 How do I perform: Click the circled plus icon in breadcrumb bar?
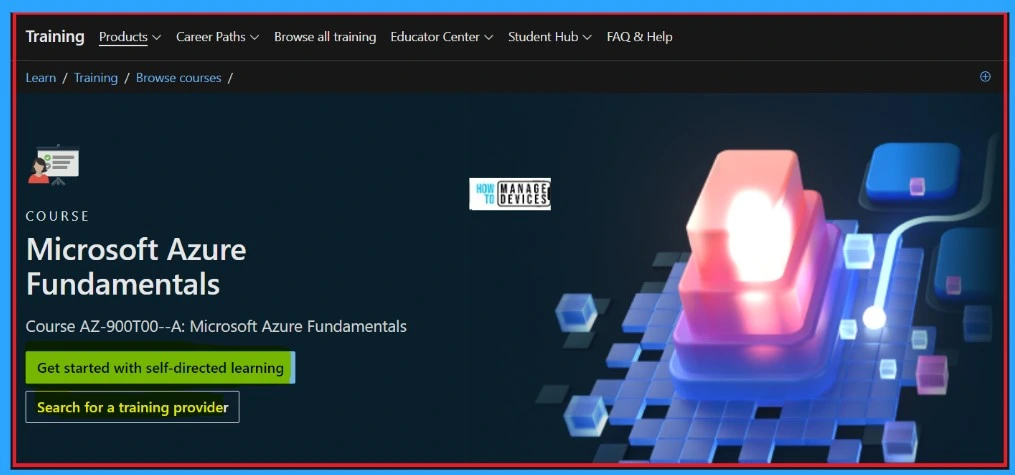pos(985,77)
